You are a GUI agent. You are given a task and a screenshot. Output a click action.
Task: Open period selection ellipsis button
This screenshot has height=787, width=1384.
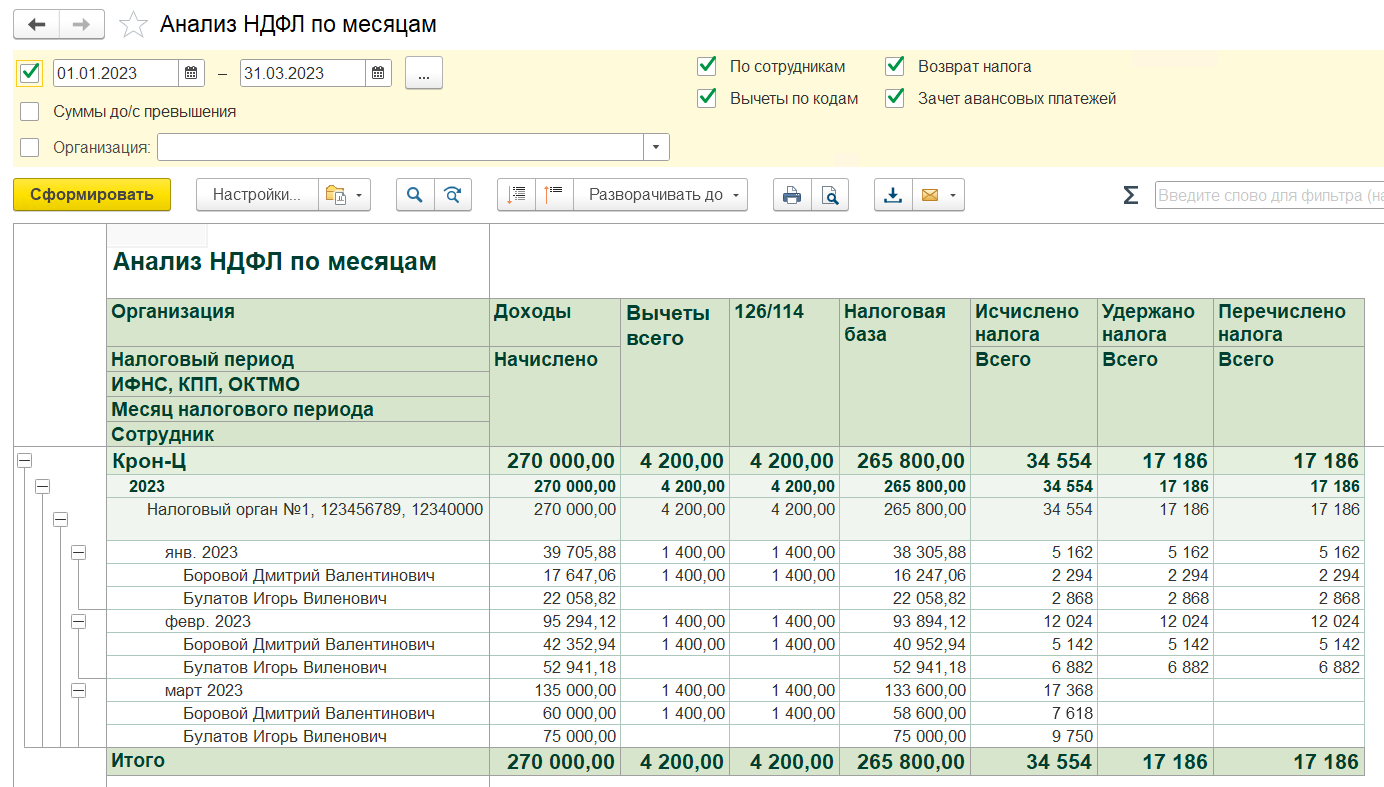pyautogui.click(x=424, y=73)
